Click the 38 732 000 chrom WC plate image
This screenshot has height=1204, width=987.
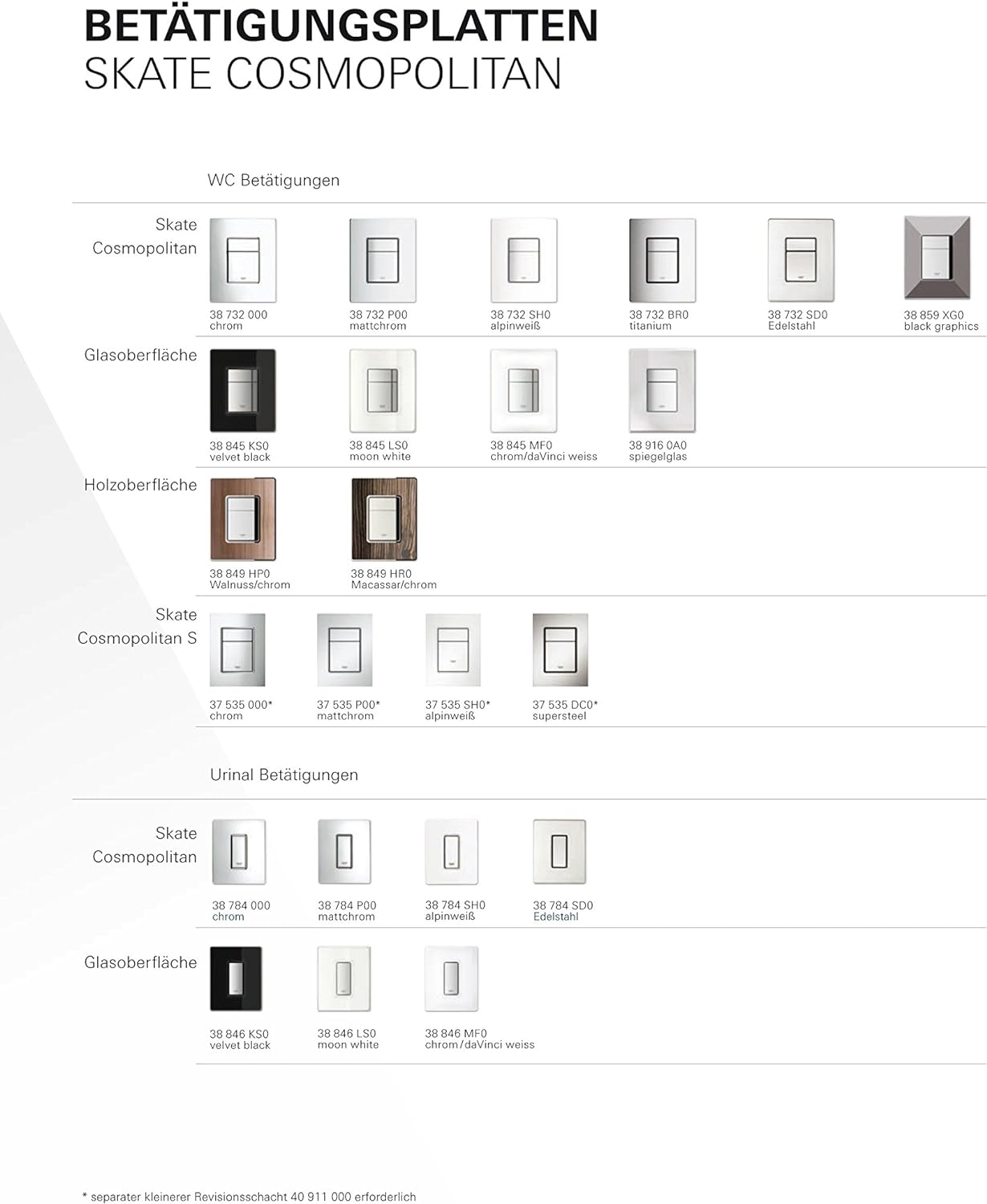242,260
